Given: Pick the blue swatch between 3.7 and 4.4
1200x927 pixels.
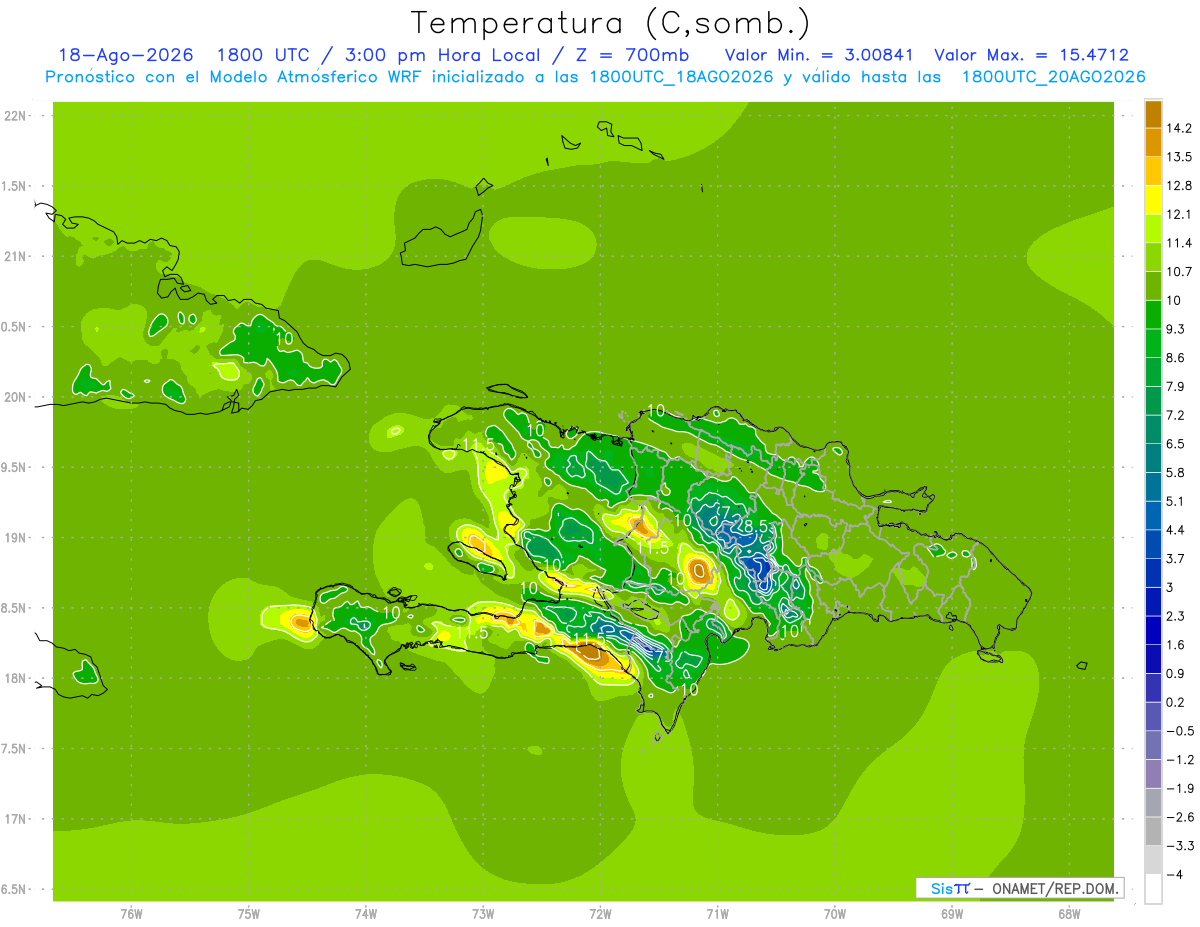Looking at the screenshot, I should click(1153, 544).
